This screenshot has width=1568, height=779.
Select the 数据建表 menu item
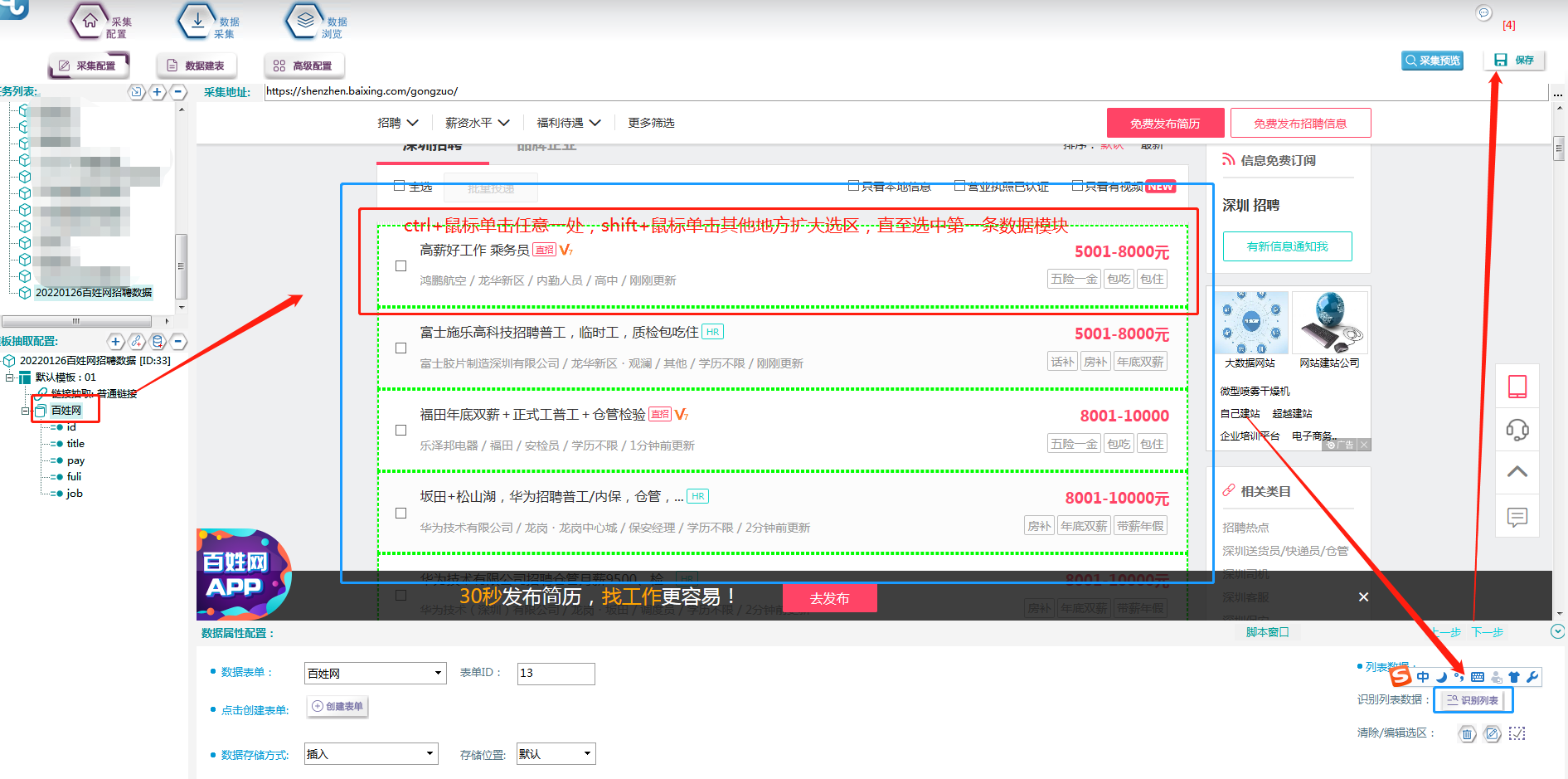pyautogui.click(x=197, y=65)
